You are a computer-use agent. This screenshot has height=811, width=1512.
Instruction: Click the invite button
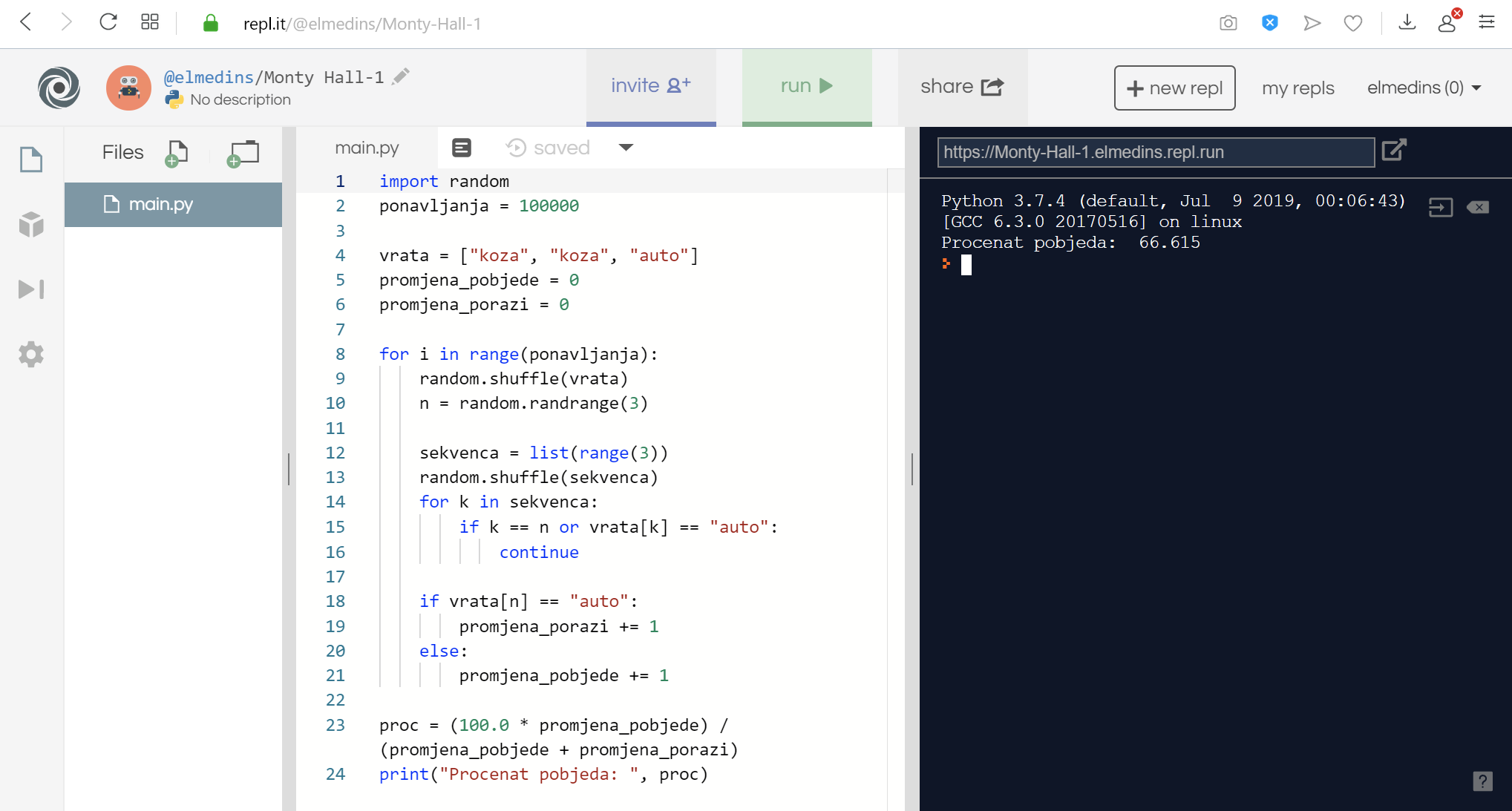[x=650, y=87]
